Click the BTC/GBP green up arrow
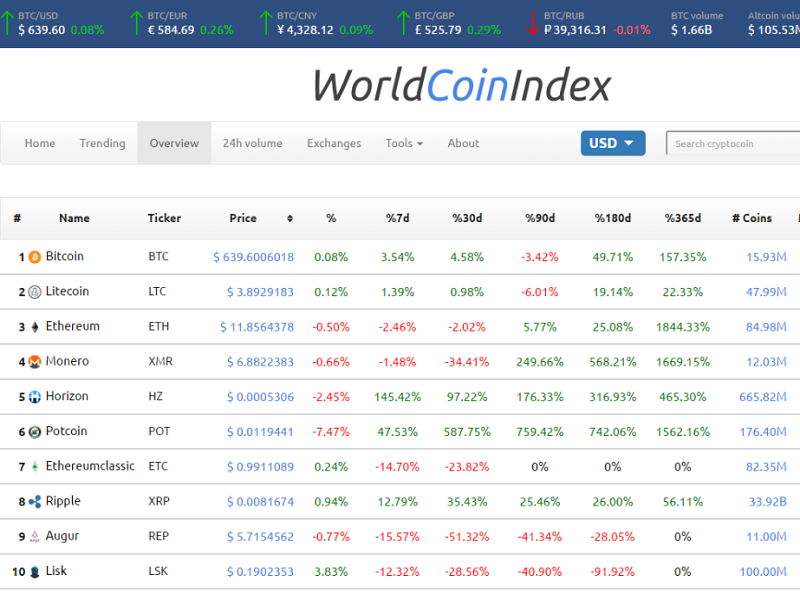The height and width of the screenshot is (600, 800). 404,23
